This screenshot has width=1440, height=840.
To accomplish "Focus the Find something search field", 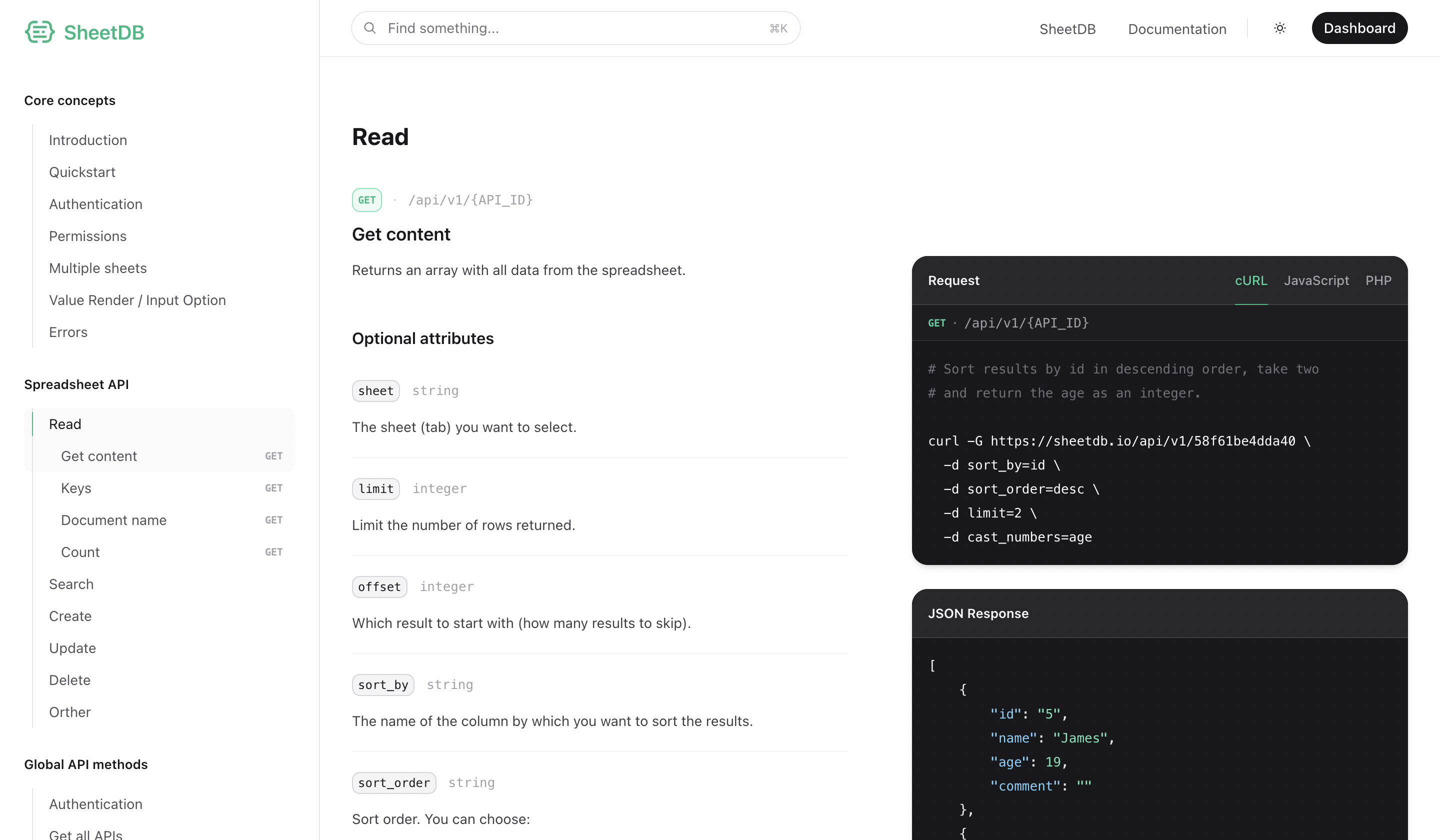I will point(575,28).
